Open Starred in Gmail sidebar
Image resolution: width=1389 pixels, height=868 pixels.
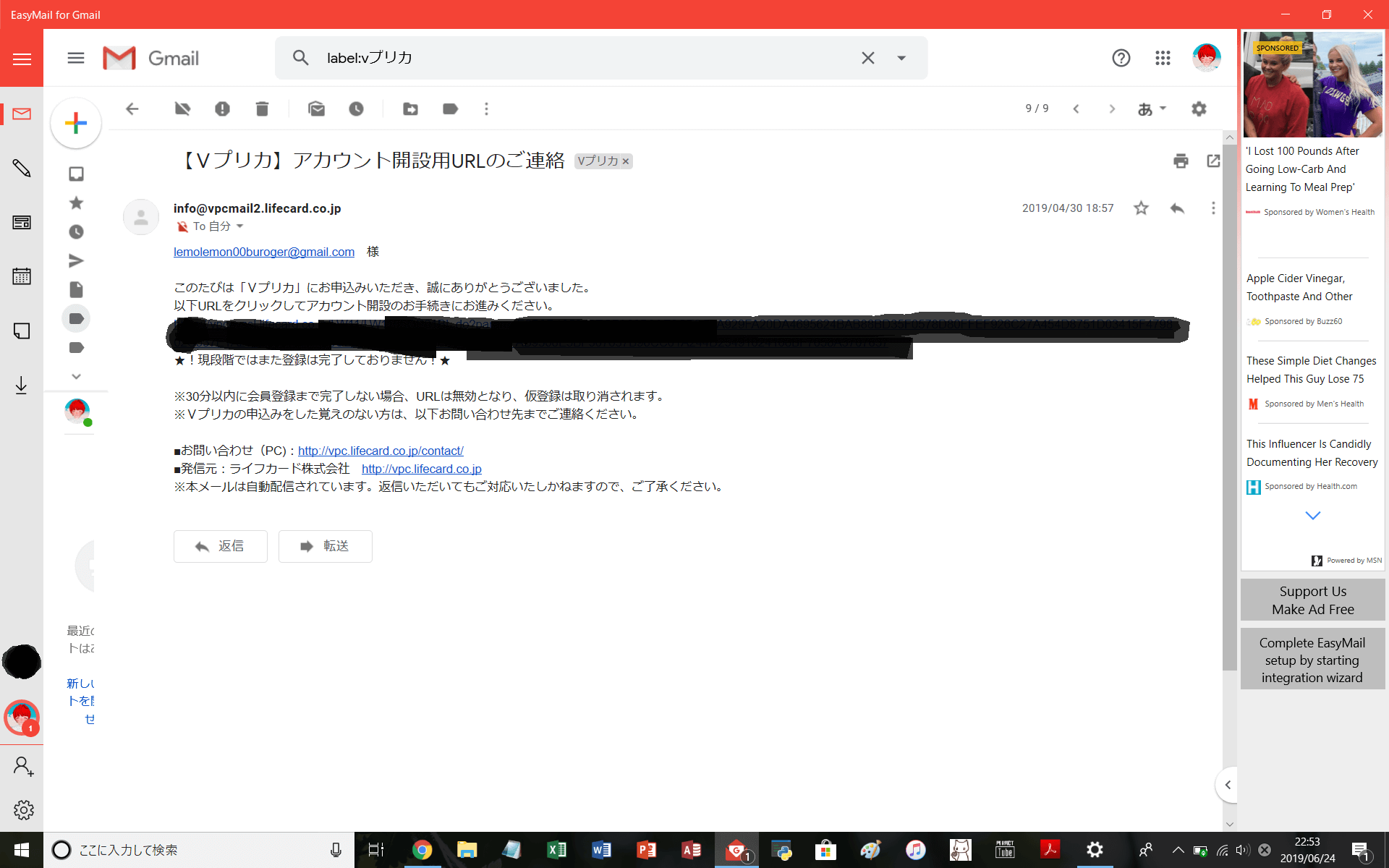click(x=76, y=203)
